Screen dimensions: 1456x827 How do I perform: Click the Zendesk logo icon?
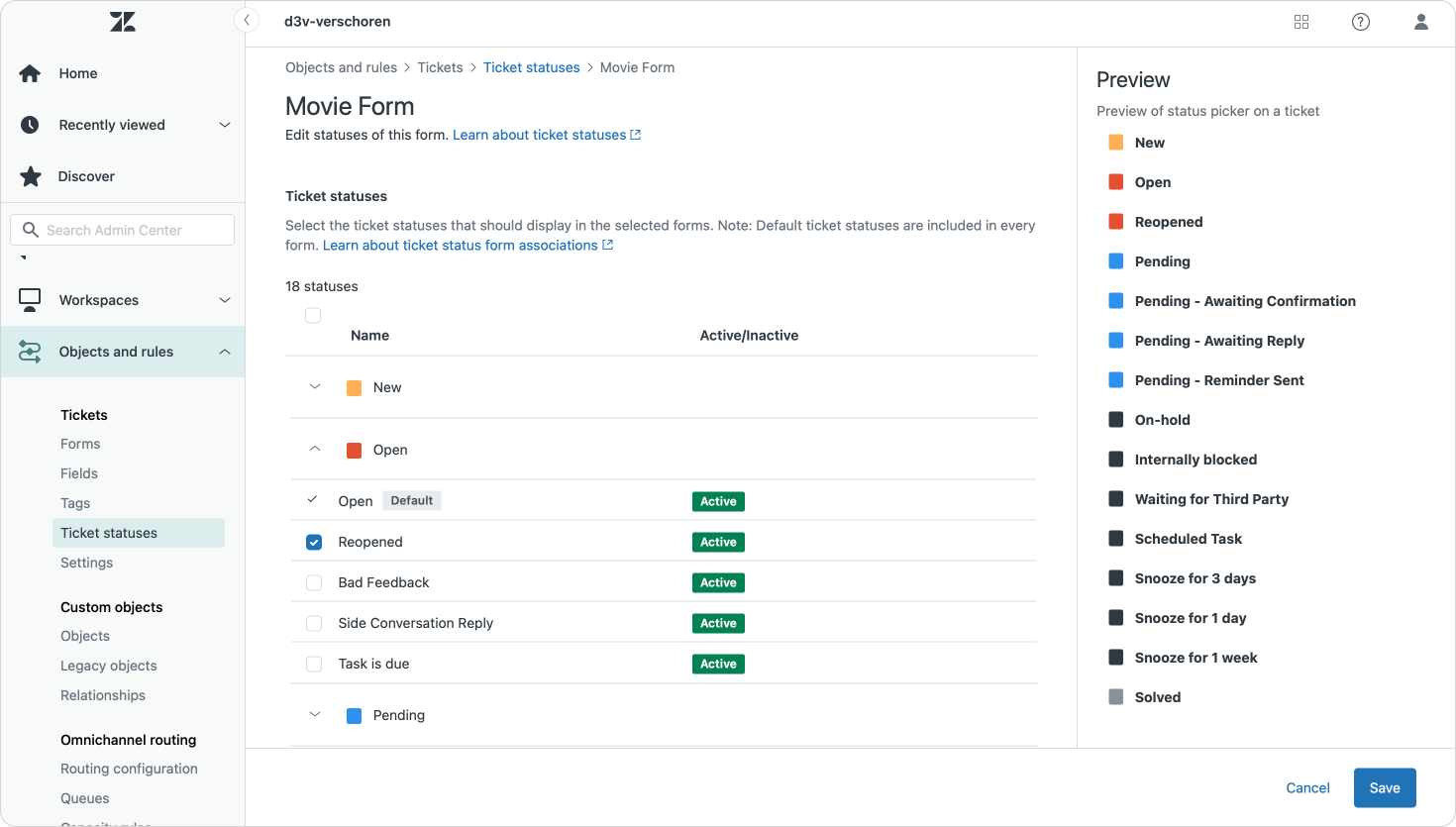(x=123, y=22)
